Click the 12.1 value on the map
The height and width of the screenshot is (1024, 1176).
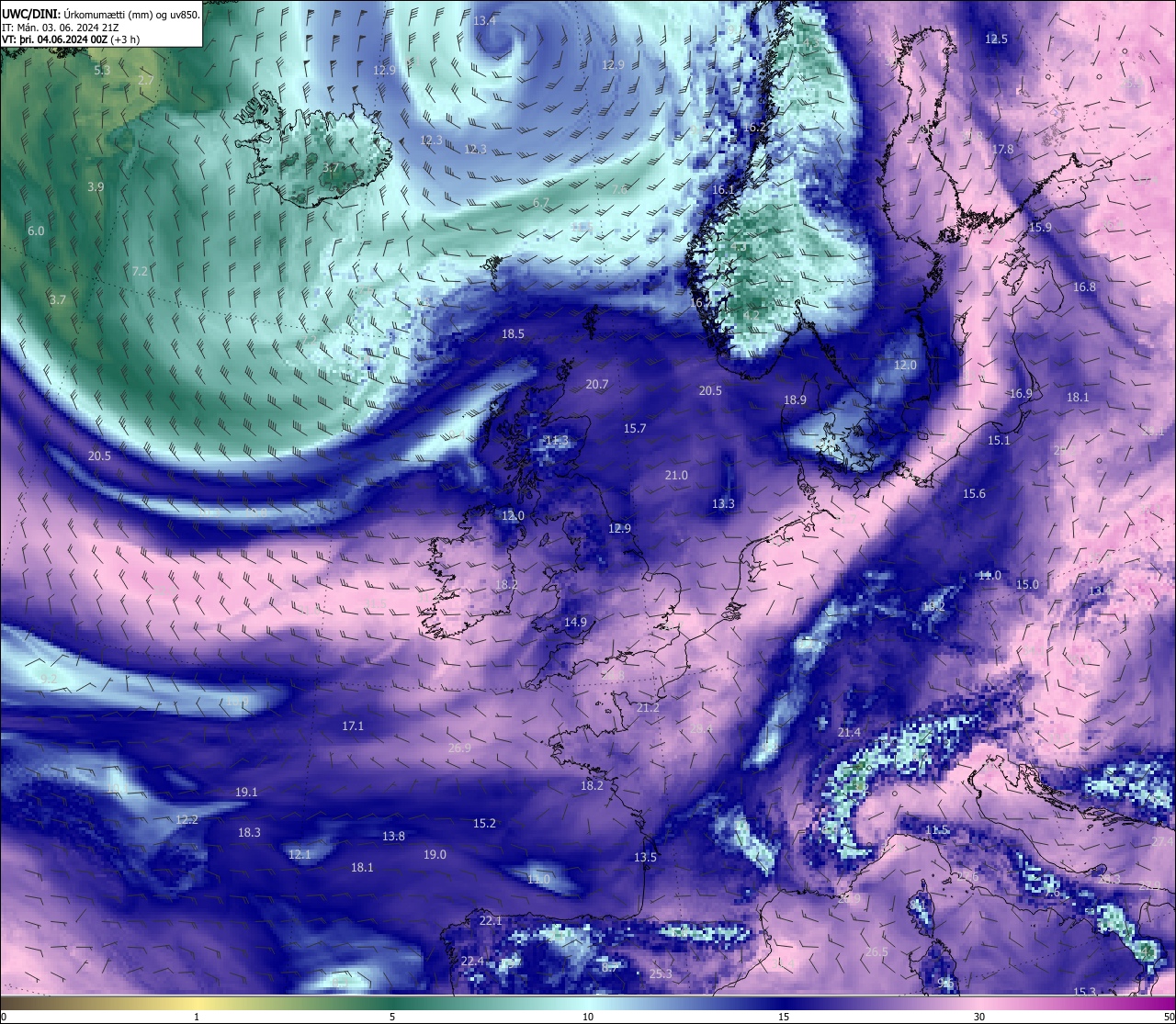(300, 854)
